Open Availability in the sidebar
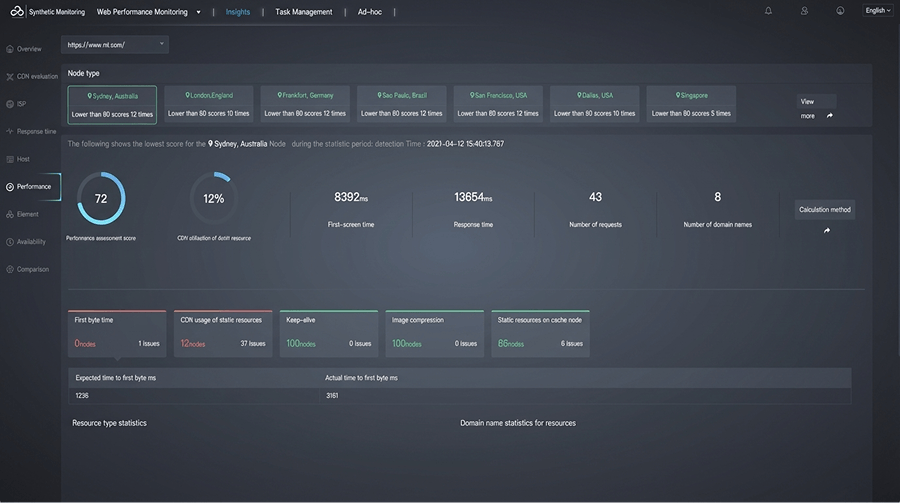The image size is (900, 504). [31, 242]
